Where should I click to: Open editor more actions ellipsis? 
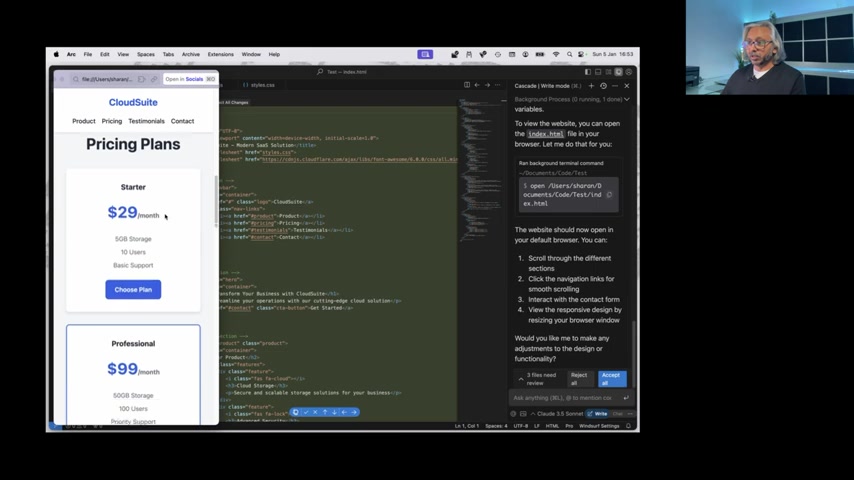[497, 85]
